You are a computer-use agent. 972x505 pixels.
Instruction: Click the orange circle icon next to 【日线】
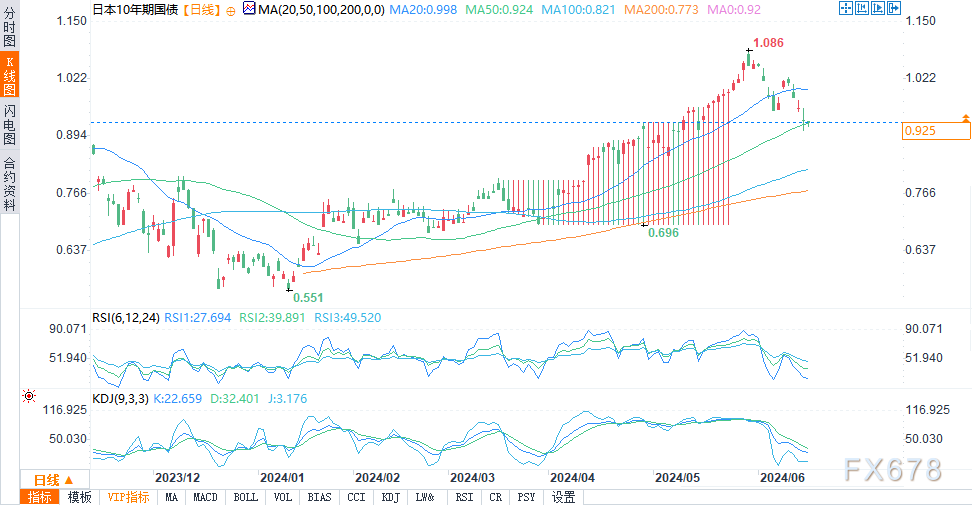(232, 9)
